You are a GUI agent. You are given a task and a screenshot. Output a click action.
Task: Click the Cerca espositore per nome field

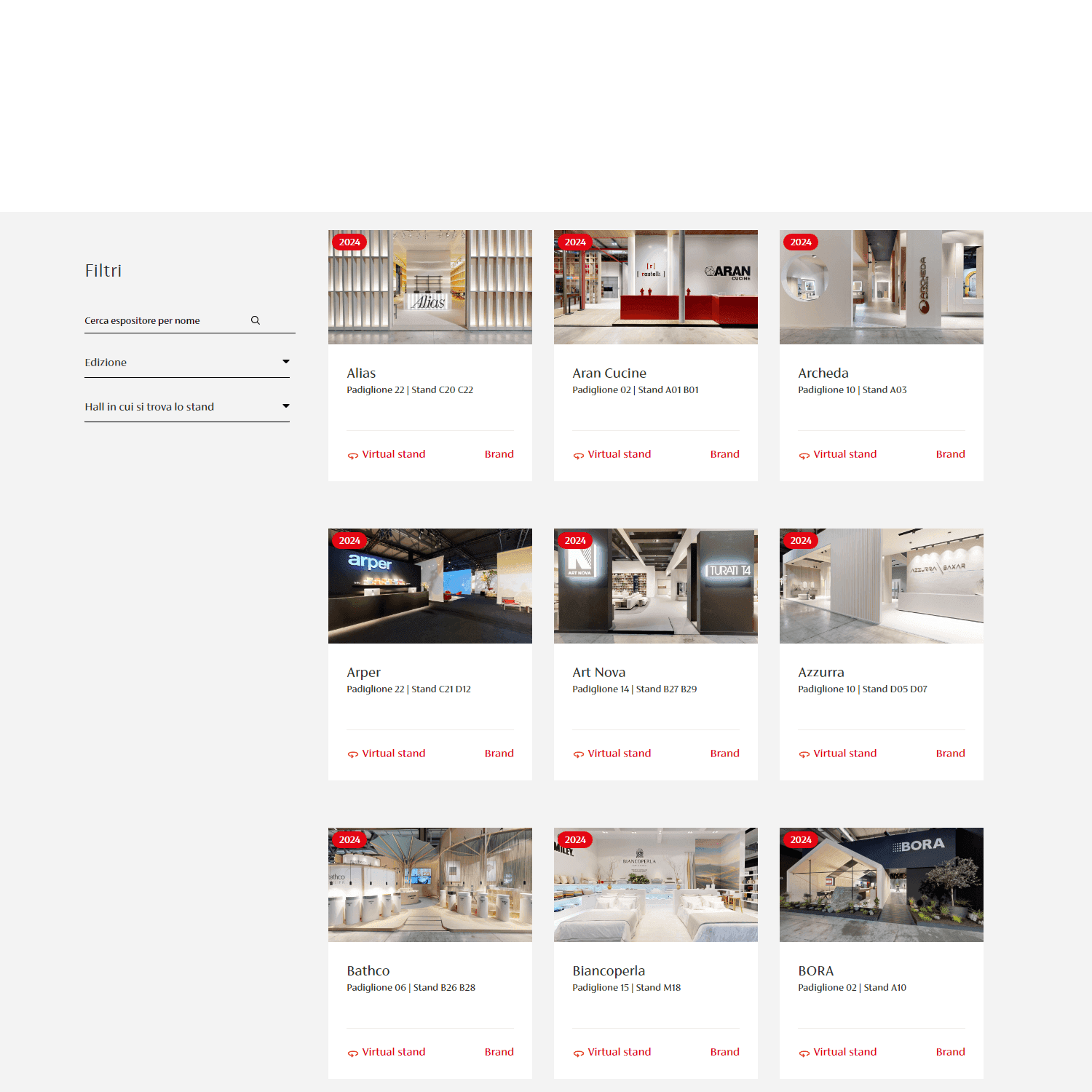coord(189,320)
